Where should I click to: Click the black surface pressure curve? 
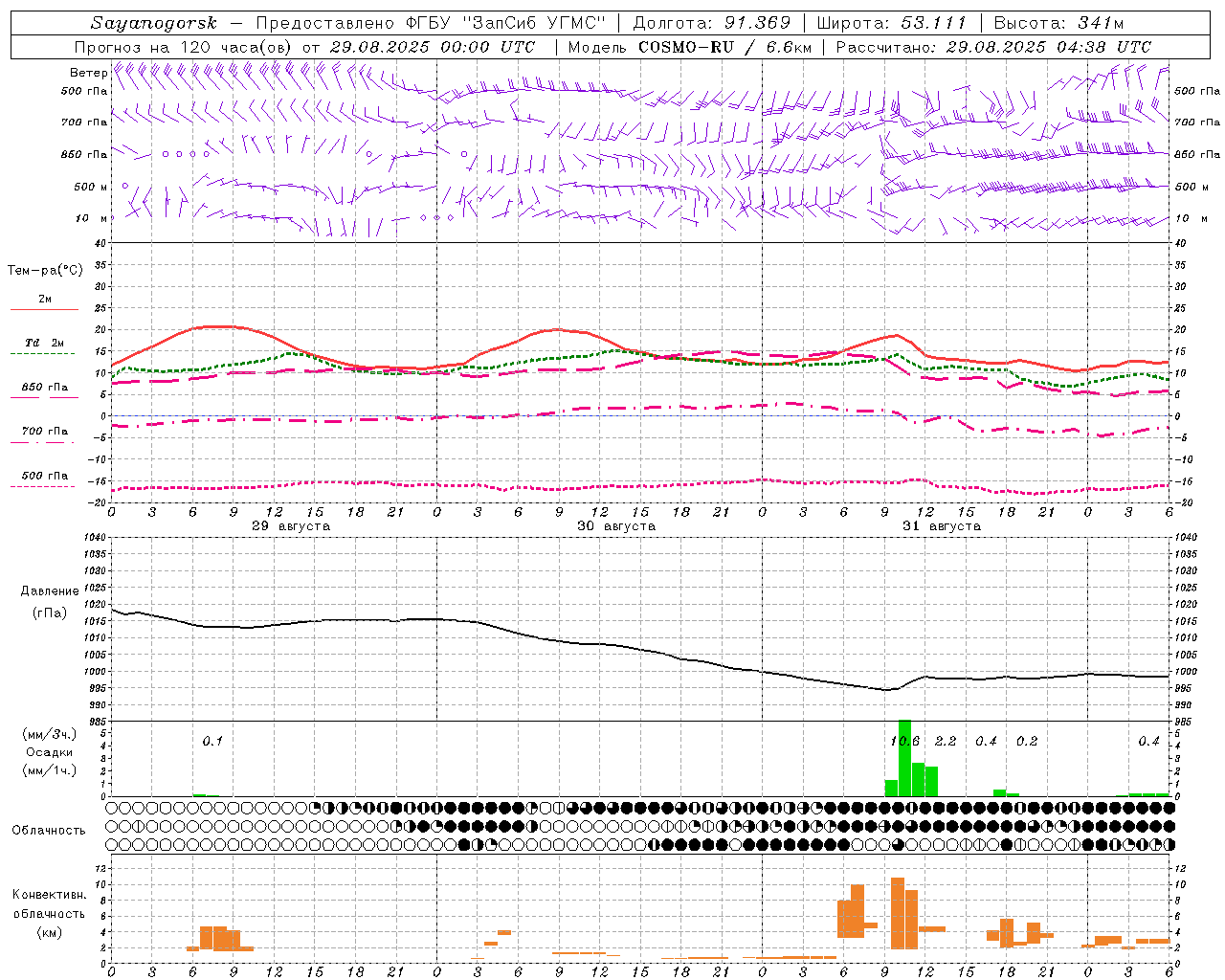[640, 648]
